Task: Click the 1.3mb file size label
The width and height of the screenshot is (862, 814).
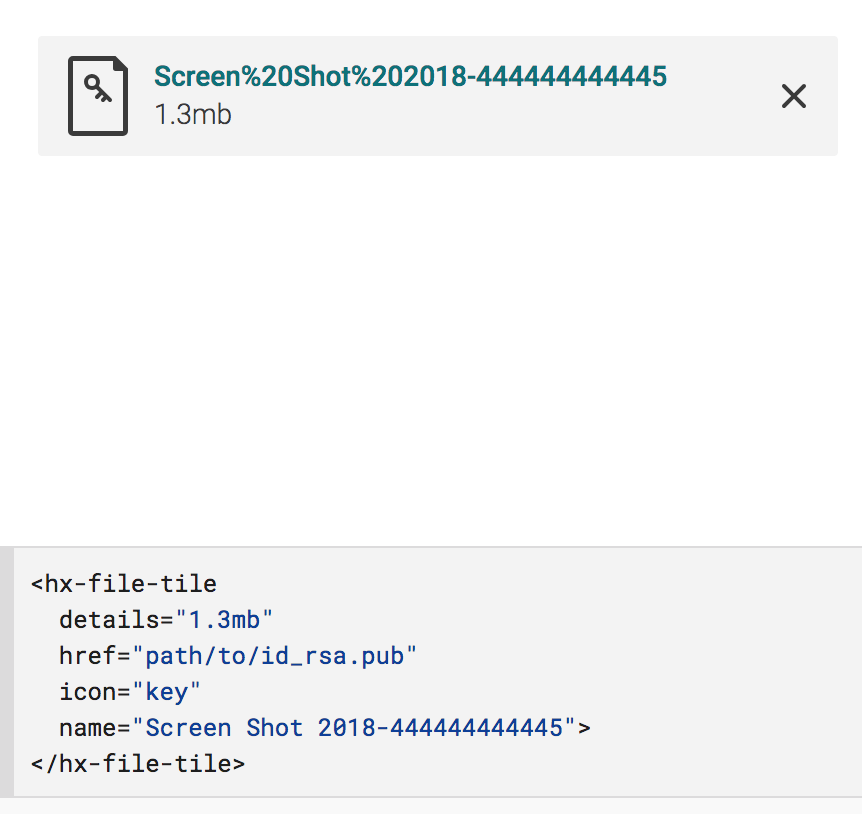Action: [x=192, y=116]
